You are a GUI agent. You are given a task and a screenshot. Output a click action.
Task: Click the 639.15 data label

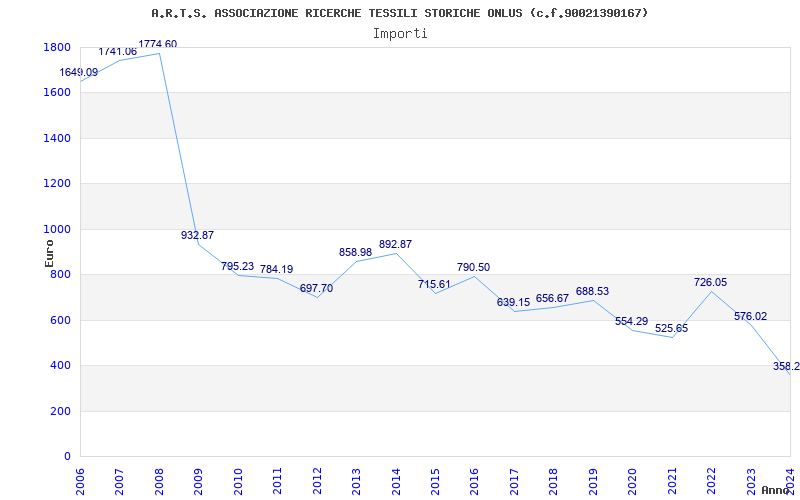pyautogui.click(x=513, y=303)
